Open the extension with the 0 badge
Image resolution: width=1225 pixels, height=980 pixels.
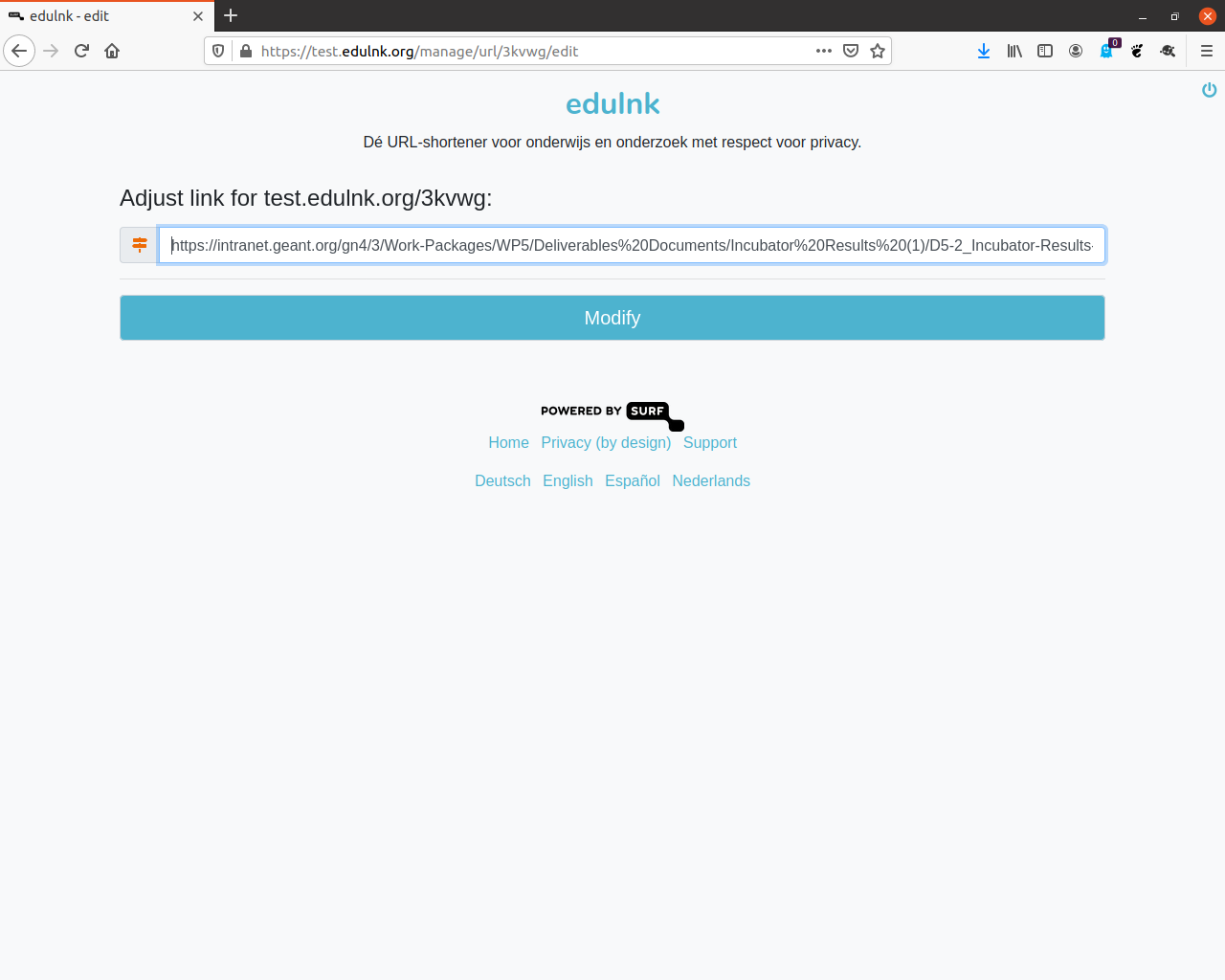coord(1107,50)
